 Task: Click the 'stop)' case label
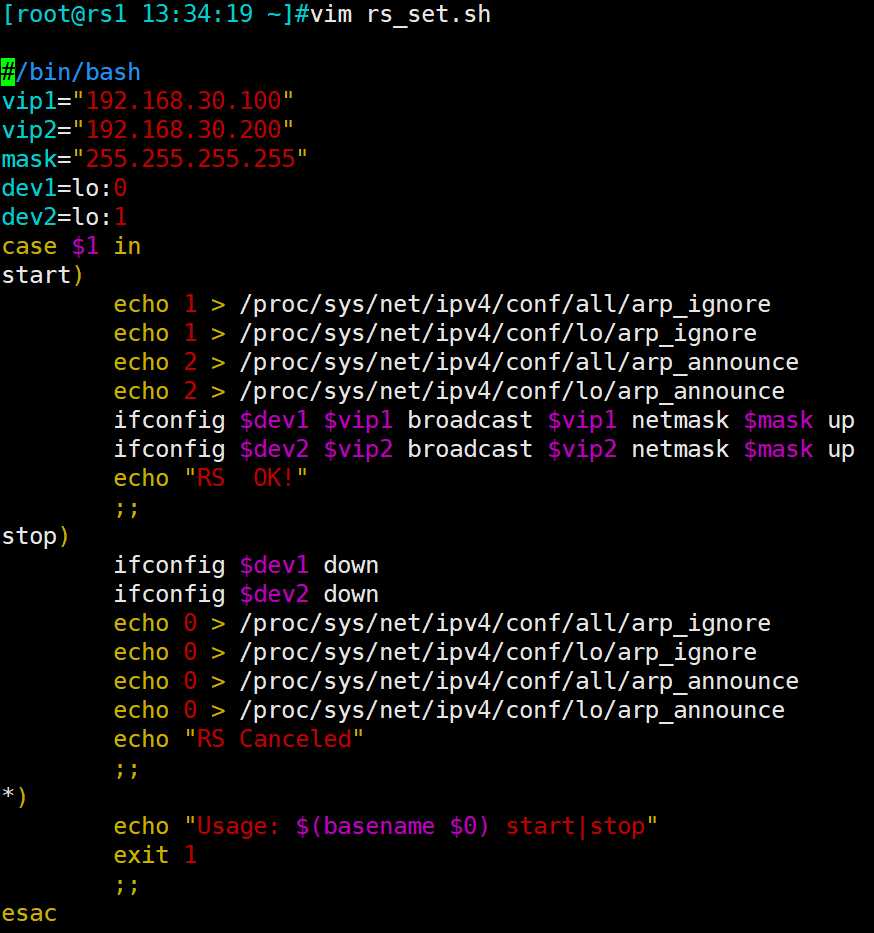[x=36, y=536]
